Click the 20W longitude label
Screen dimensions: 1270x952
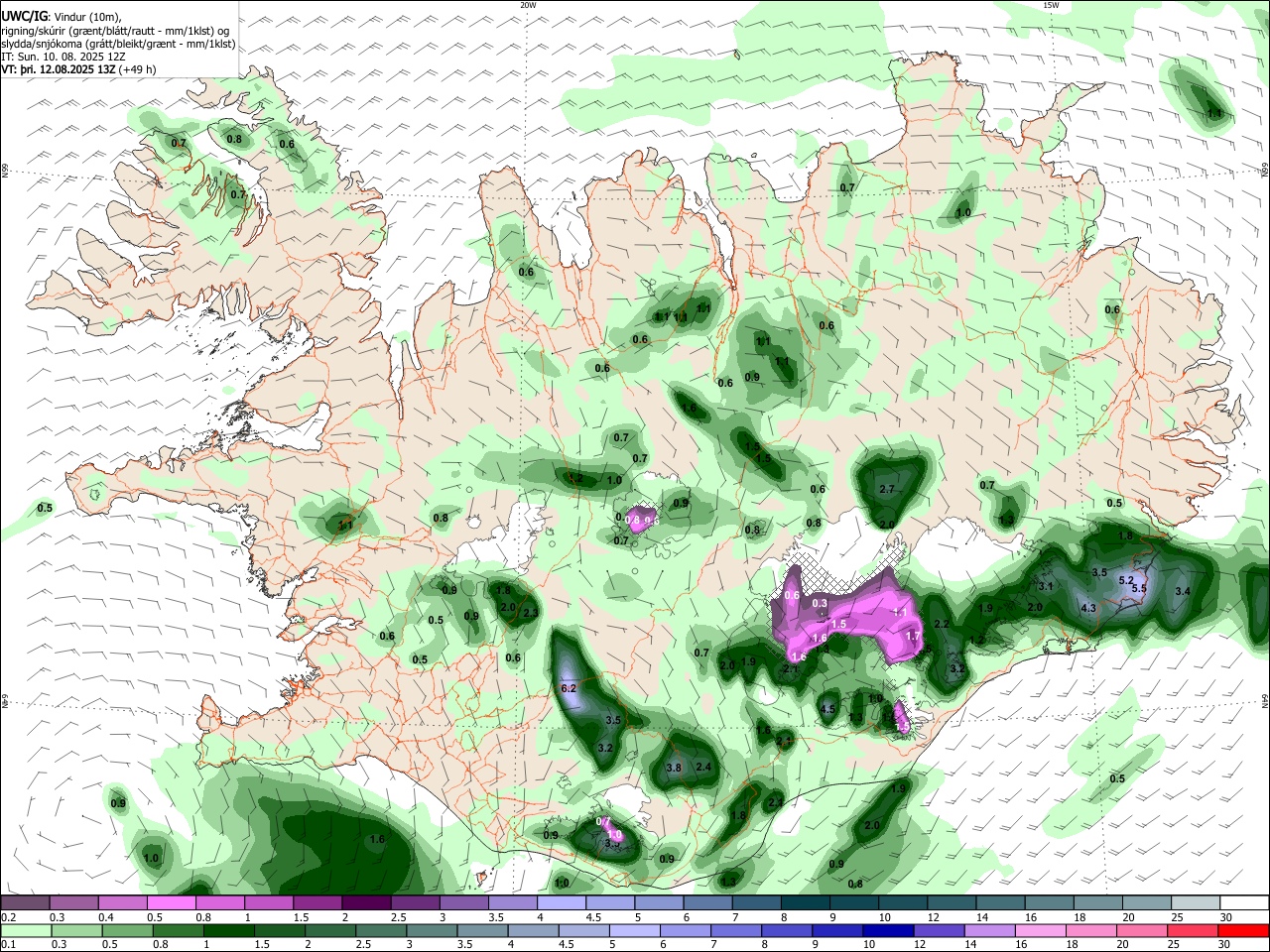[x=528, y=5]
